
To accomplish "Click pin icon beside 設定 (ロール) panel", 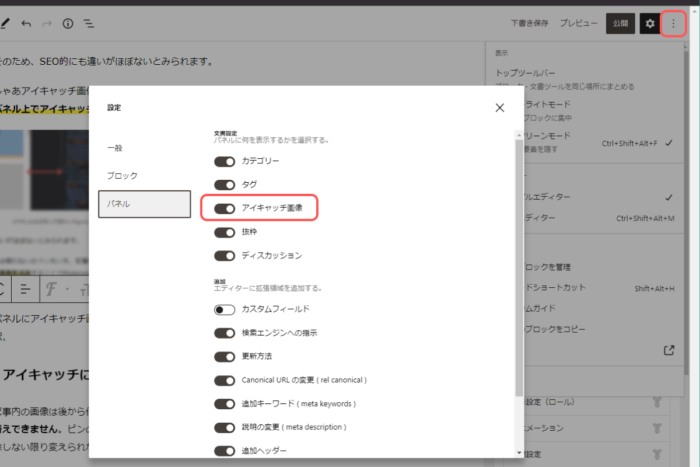I will pyautogui.click(x=657, y=402).
